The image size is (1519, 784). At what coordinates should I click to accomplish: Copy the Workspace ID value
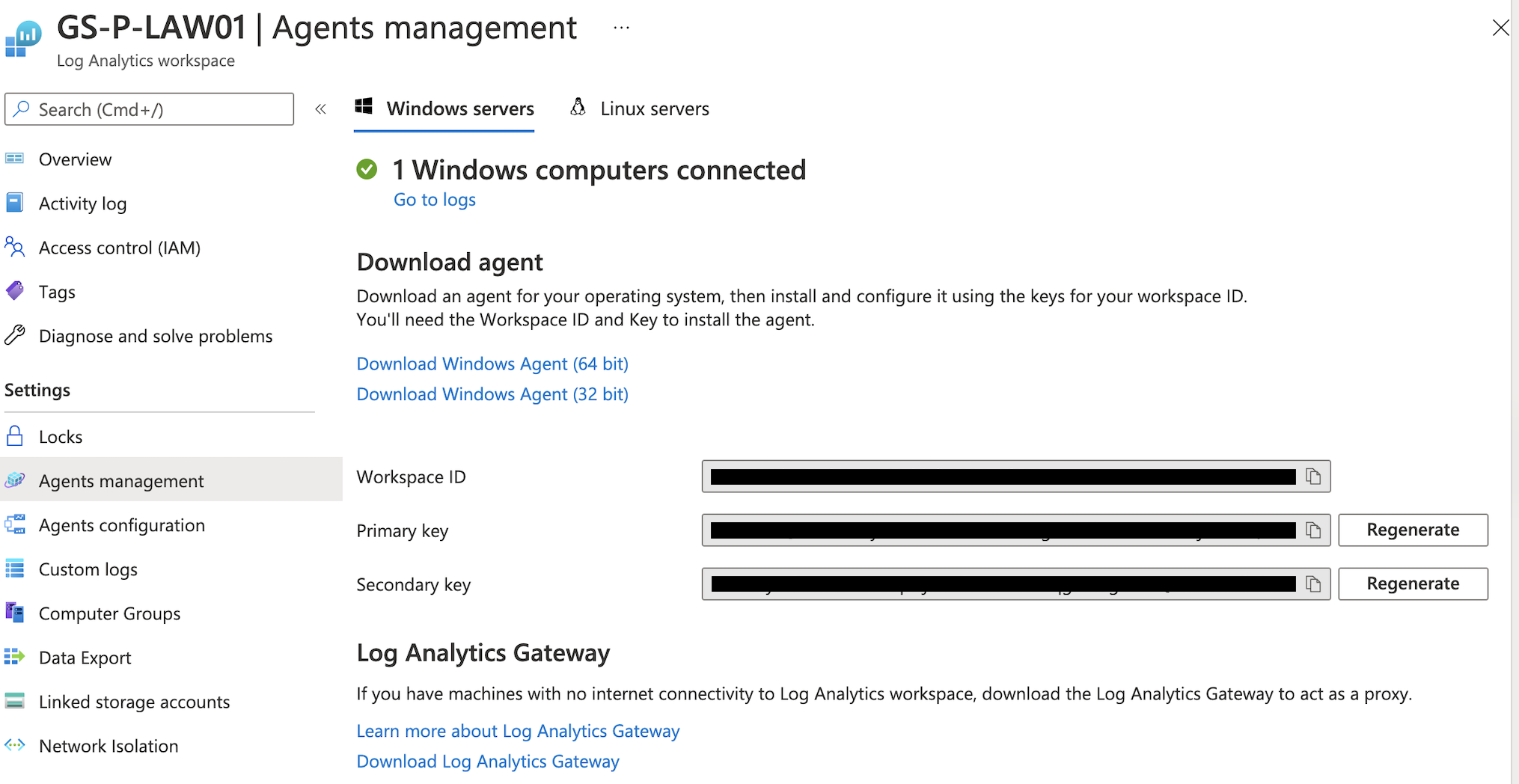(x=1313, y=477)
